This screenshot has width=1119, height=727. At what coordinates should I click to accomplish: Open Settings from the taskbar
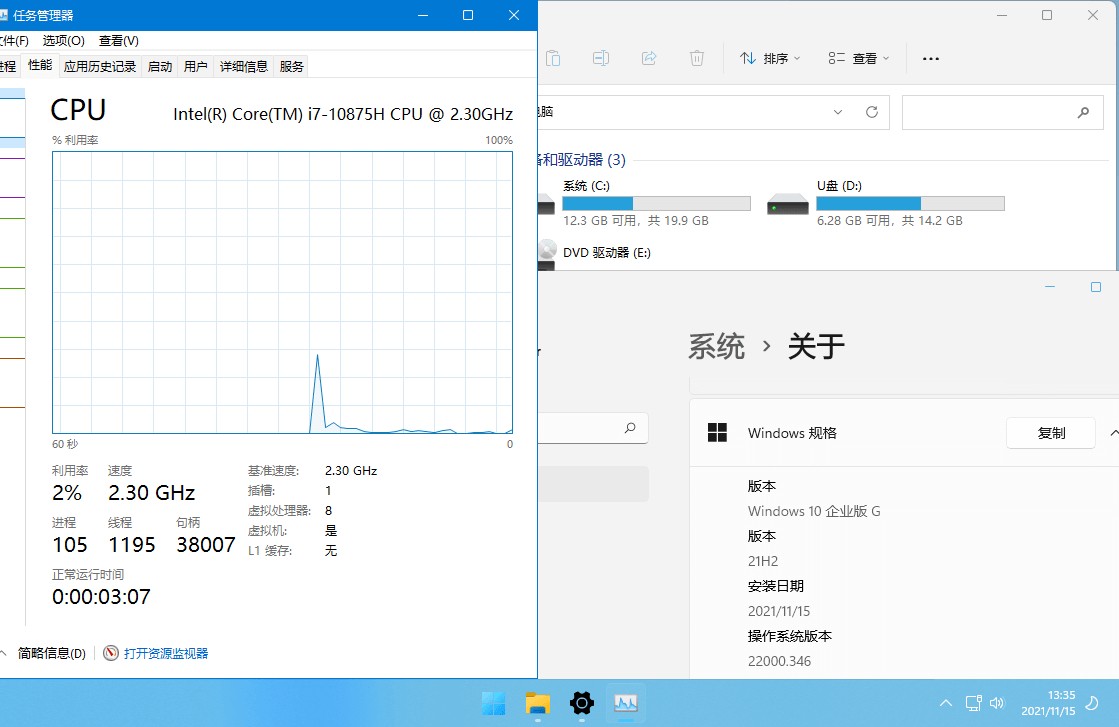point(581,704)
